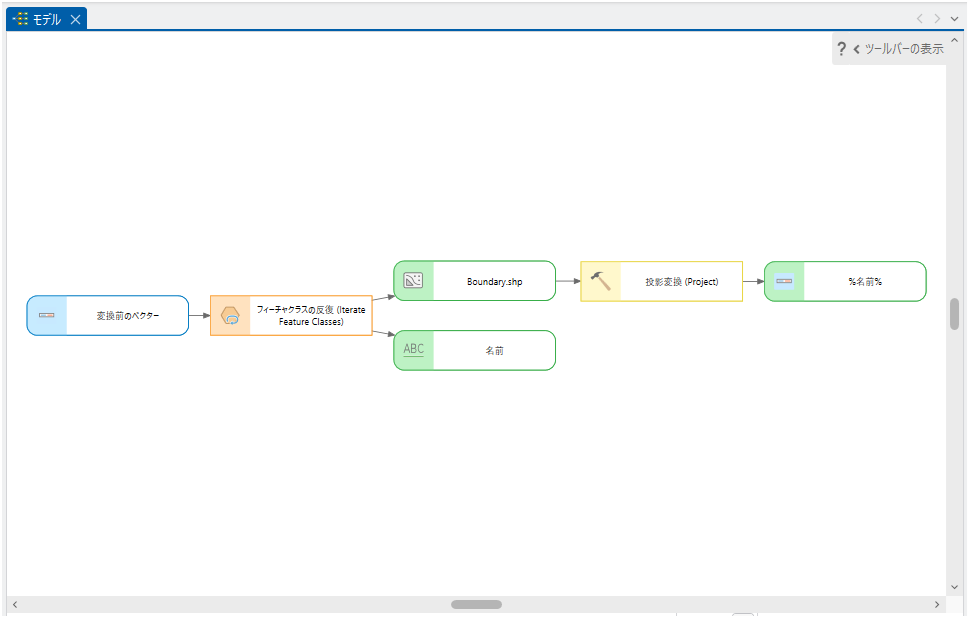Go to previous tab with left arrow

coord(920,18)
